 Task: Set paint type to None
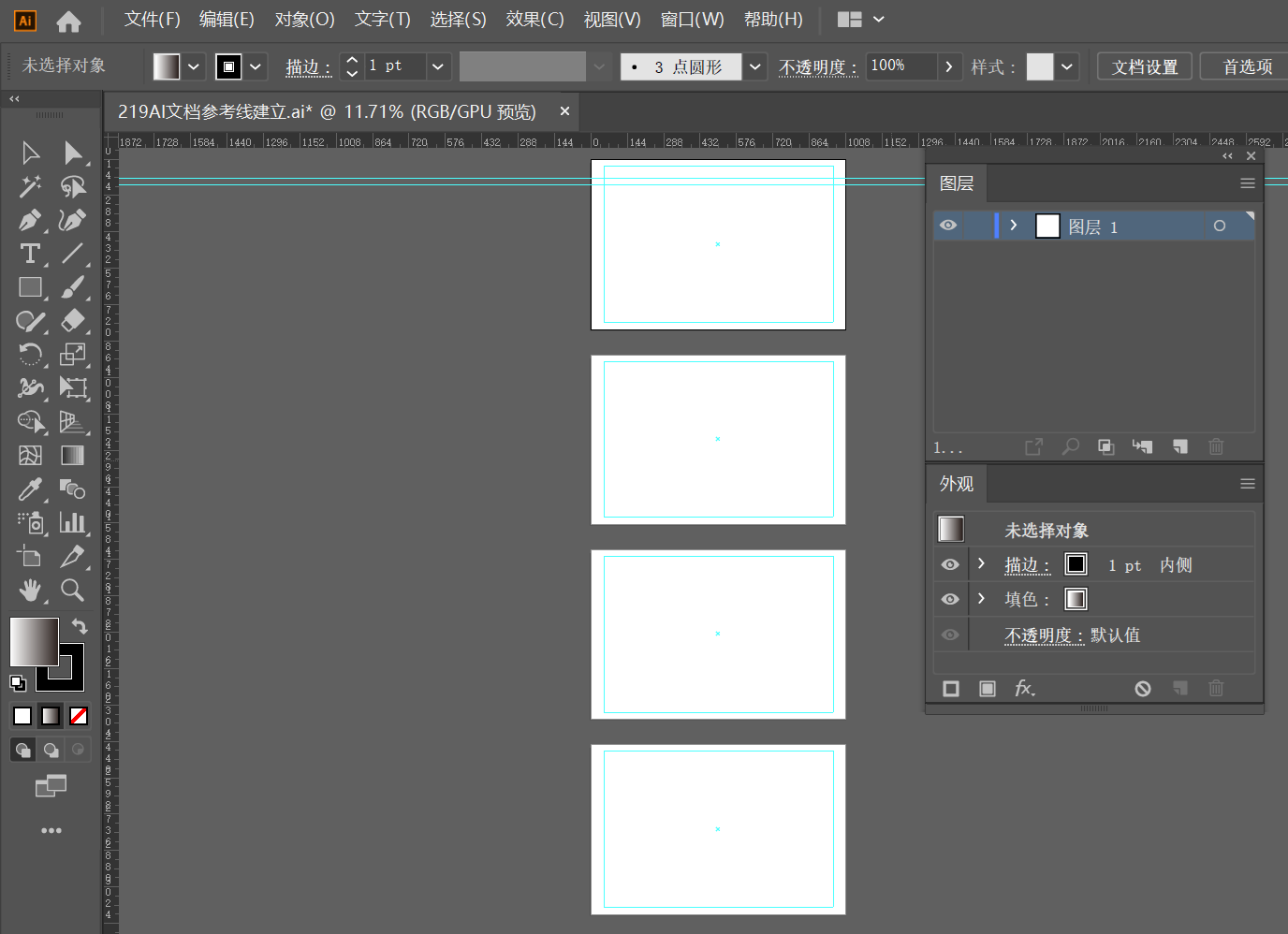[79, 716]
